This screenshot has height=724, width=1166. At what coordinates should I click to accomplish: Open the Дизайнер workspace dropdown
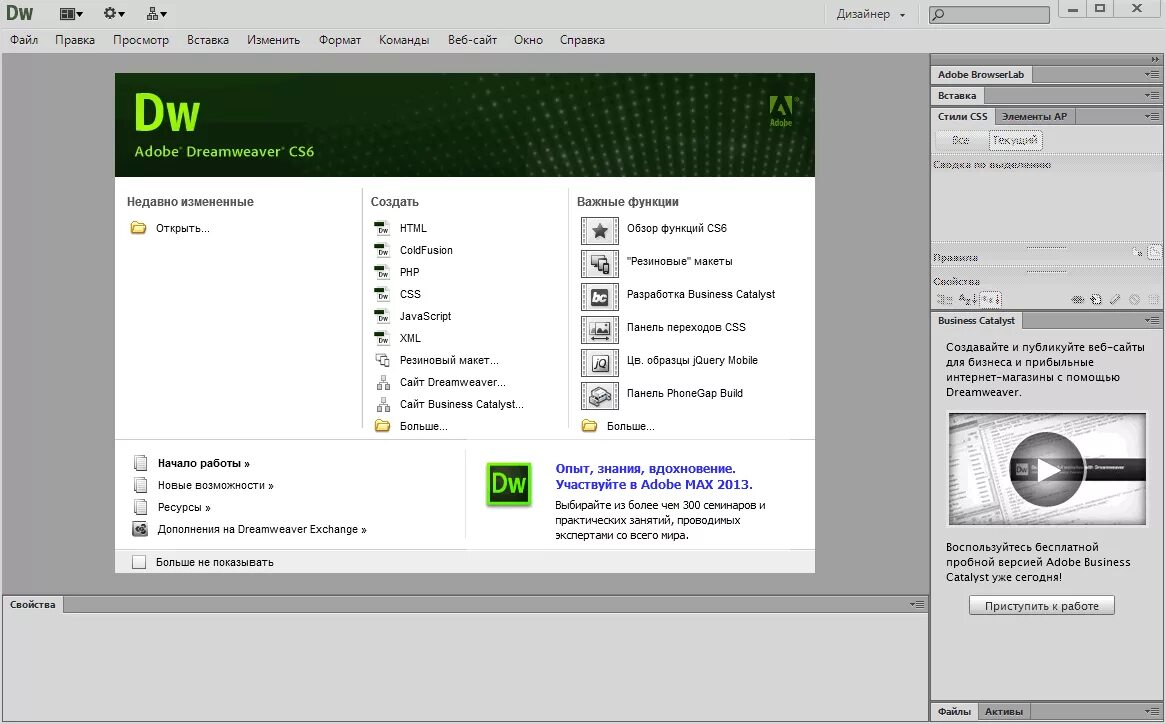869,13
